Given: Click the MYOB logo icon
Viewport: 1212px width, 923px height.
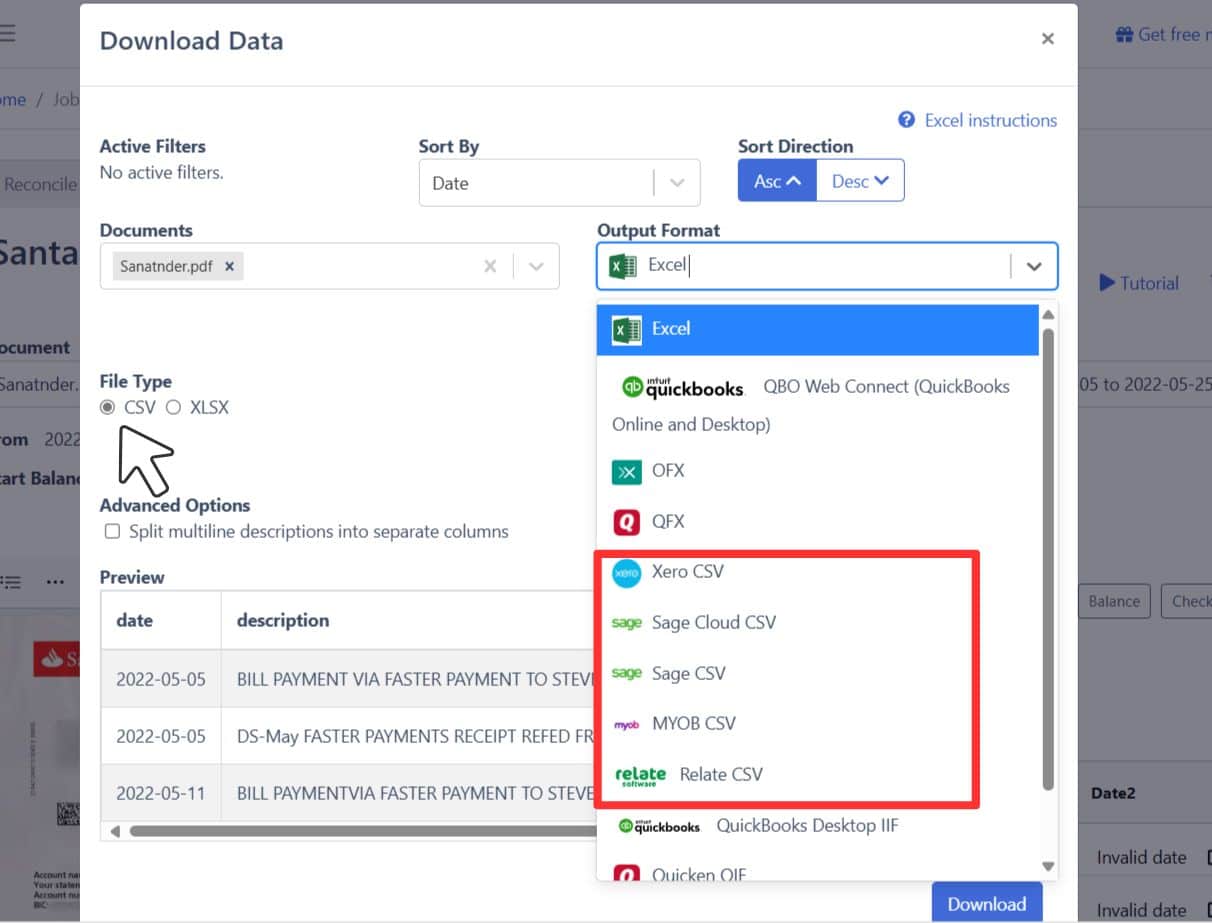Looking at the screenshot, I should 626,725.
